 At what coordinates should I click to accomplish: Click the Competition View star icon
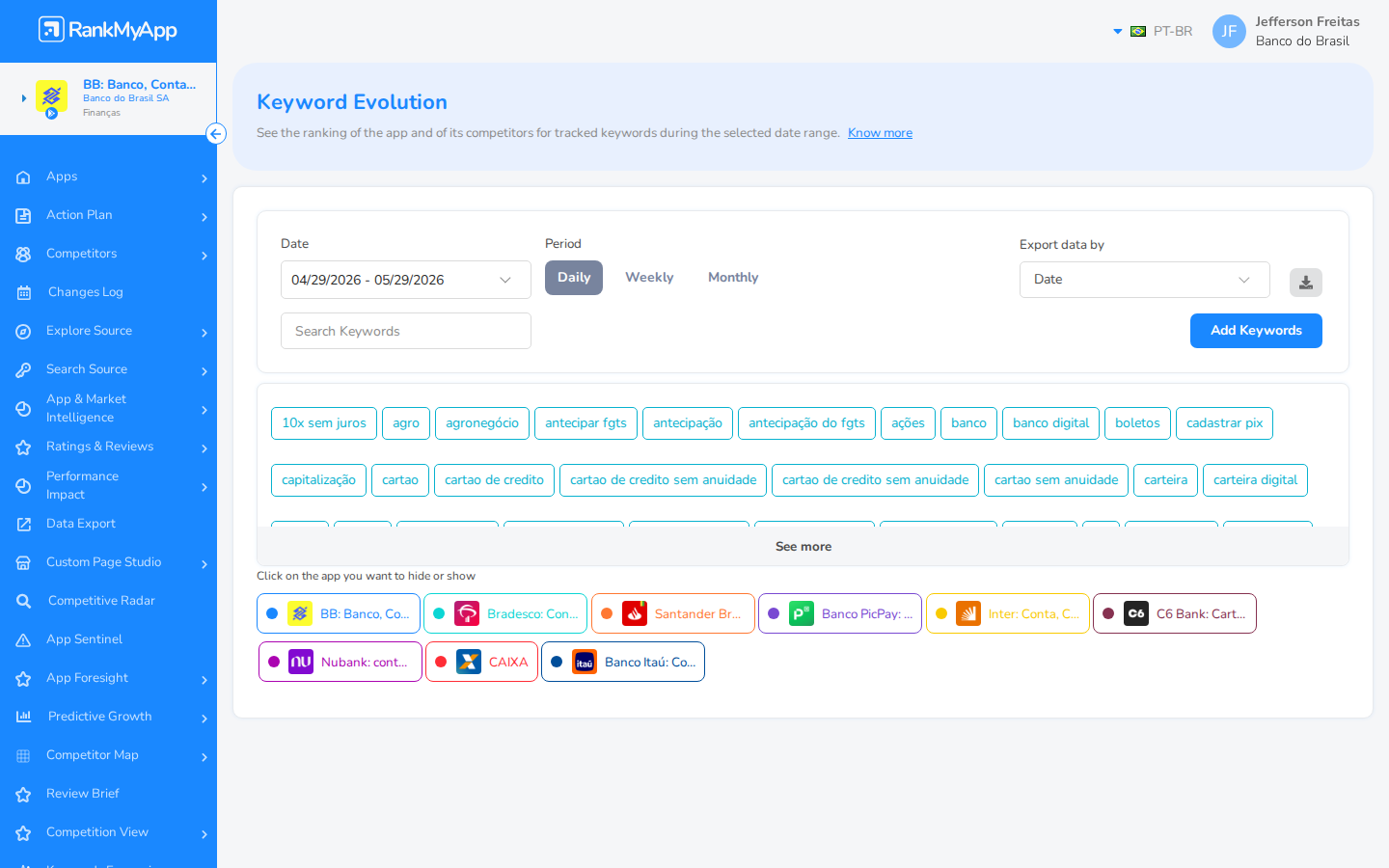click(24, 833)
